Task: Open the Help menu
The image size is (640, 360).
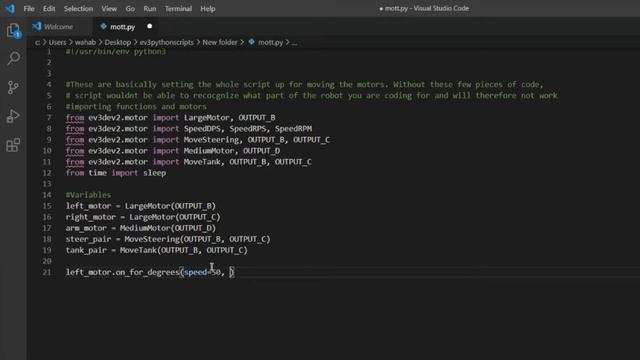Action: pyautogui.click(x=208, y=9)
